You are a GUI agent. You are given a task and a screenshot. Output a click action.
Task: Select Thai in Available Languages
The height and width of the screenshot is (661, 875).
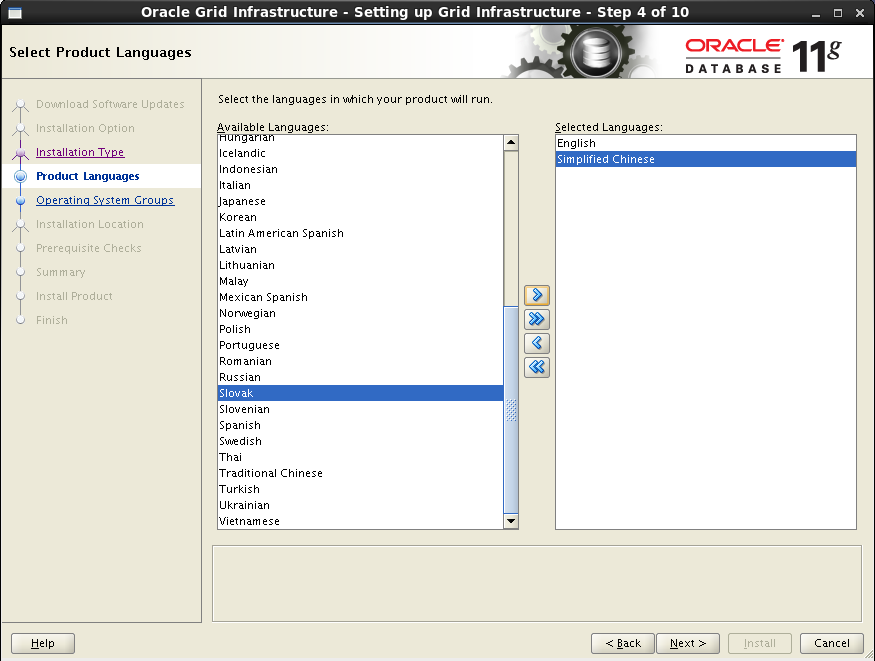[x=360, y=457]
